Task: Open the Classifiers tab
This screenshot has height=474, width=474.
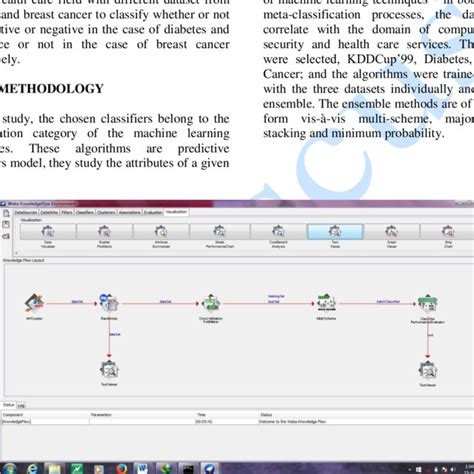Action: (x=85, y=212)
